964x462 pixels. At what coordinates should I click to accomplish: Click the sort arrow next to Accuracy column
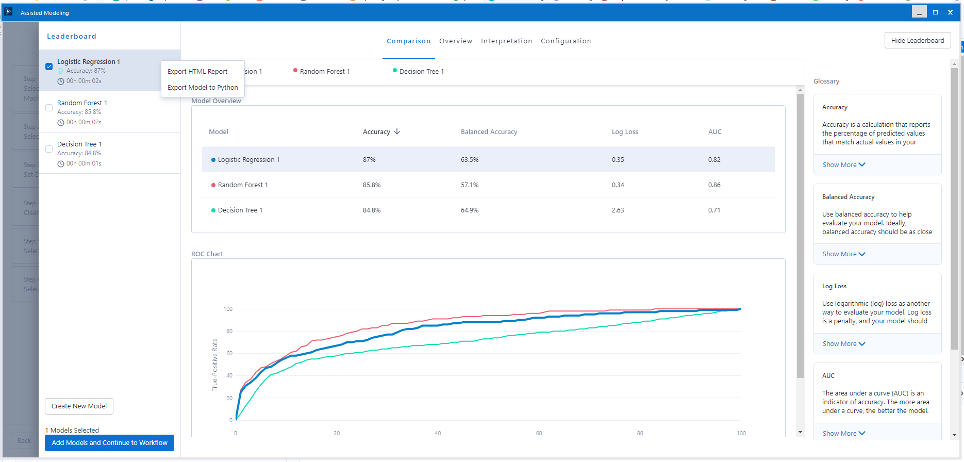click(397, 131)
